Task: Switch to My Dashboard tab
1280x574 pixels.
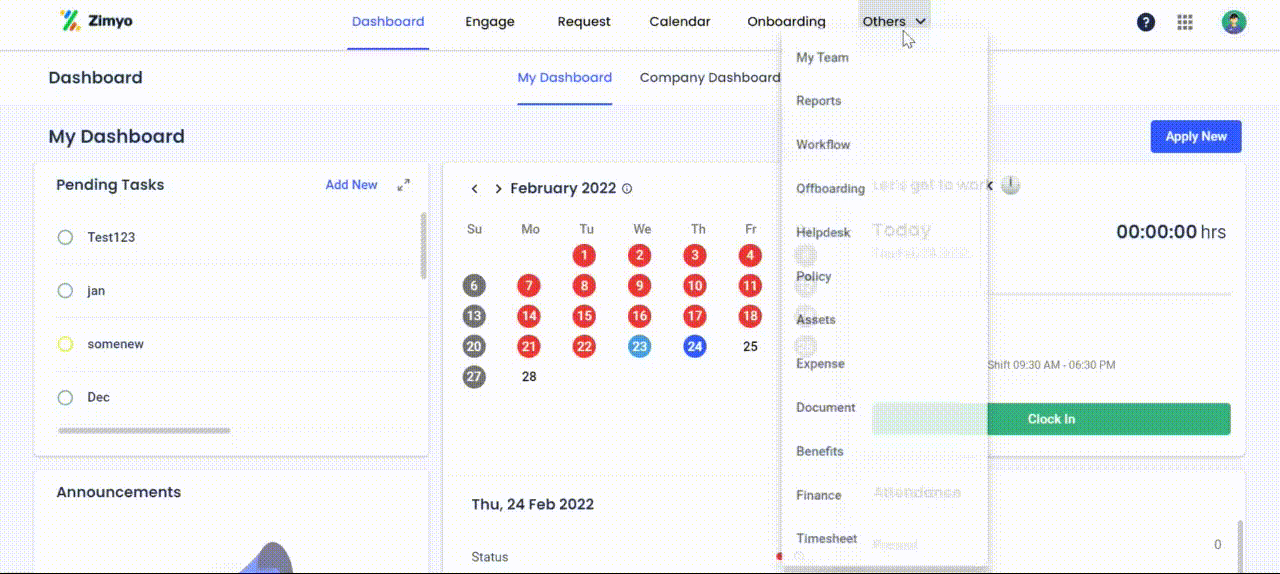Action: 564,77
